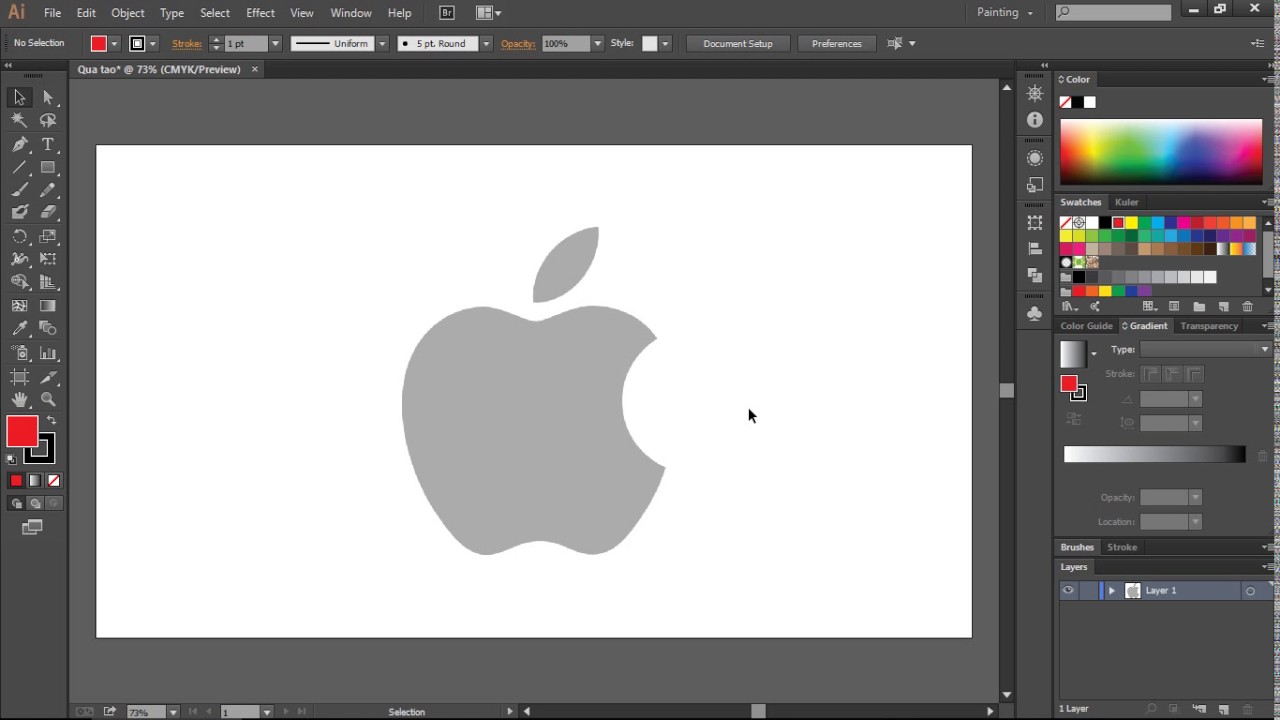
Task: Click the Delete Swatch trash icon
Action: pos(1247,307)
